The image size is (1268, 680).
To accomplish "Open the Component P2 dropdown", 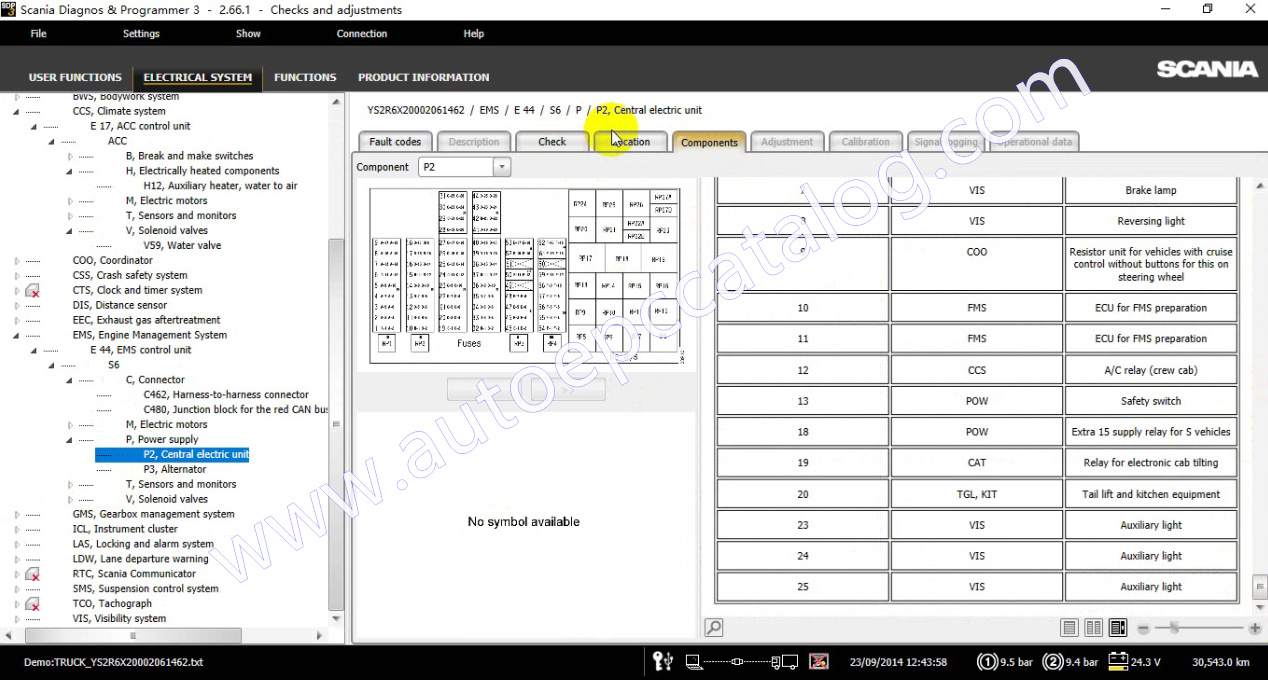I will point(501,167).
